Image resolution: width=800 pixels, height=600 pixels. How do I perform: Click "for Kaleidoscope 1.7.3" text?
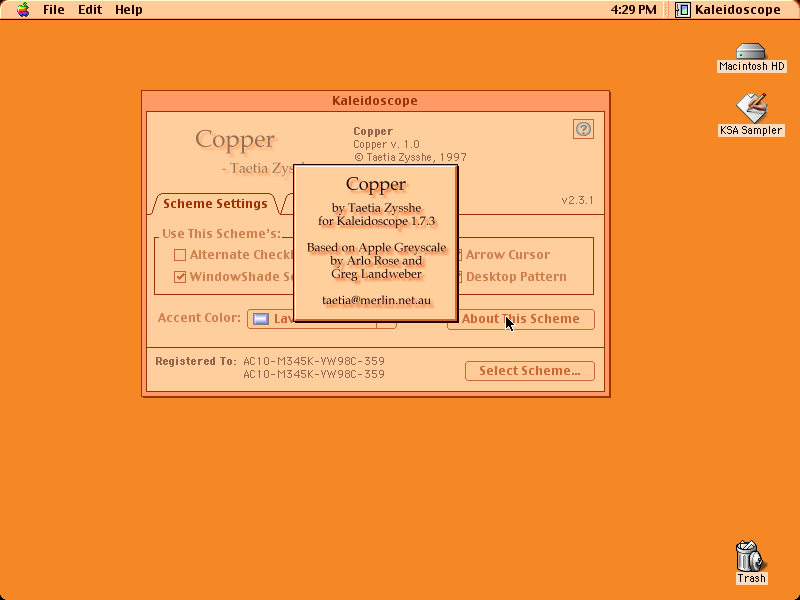point(376,221)
